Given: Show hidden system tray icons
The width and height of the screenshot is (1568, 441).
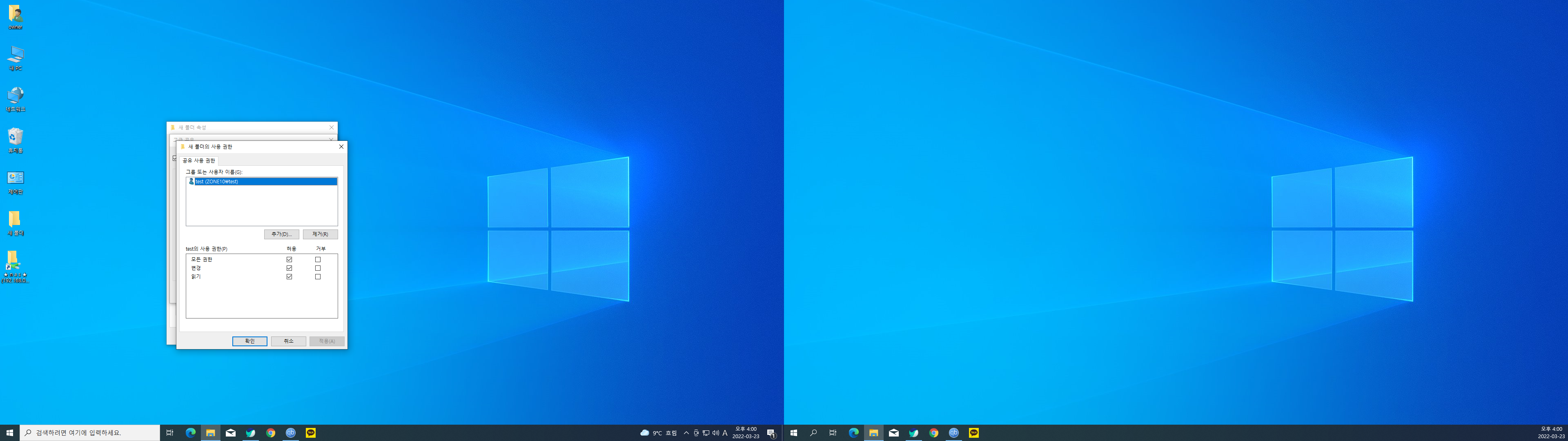Looking at the screenshot, I should [686, 433].
